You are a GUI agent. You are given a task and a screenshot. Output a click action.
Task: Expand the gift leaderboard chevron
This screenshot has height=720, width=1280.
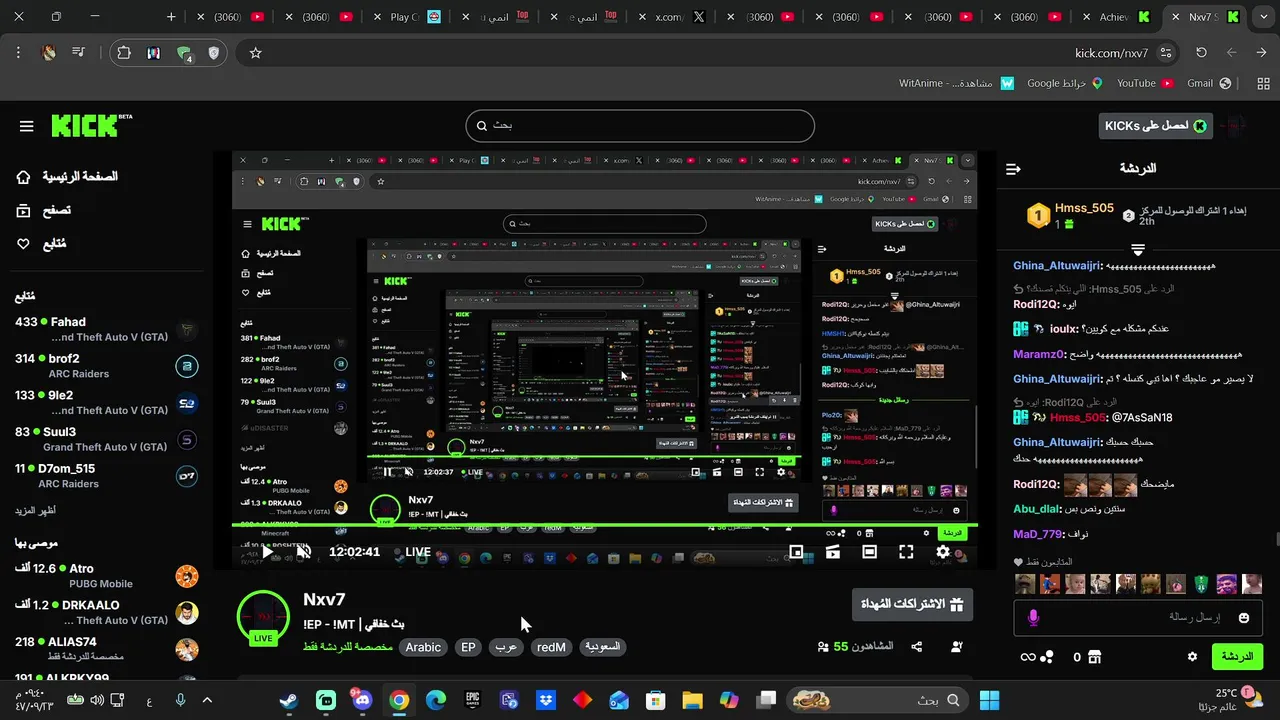(x=1138, y=249)
